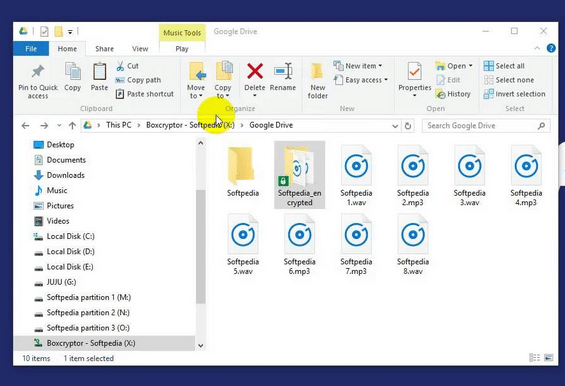Select Boxcryptor - Softpedia (X:) in sidebar
This screenshot has height=386, width=565.
click(104, 343)
